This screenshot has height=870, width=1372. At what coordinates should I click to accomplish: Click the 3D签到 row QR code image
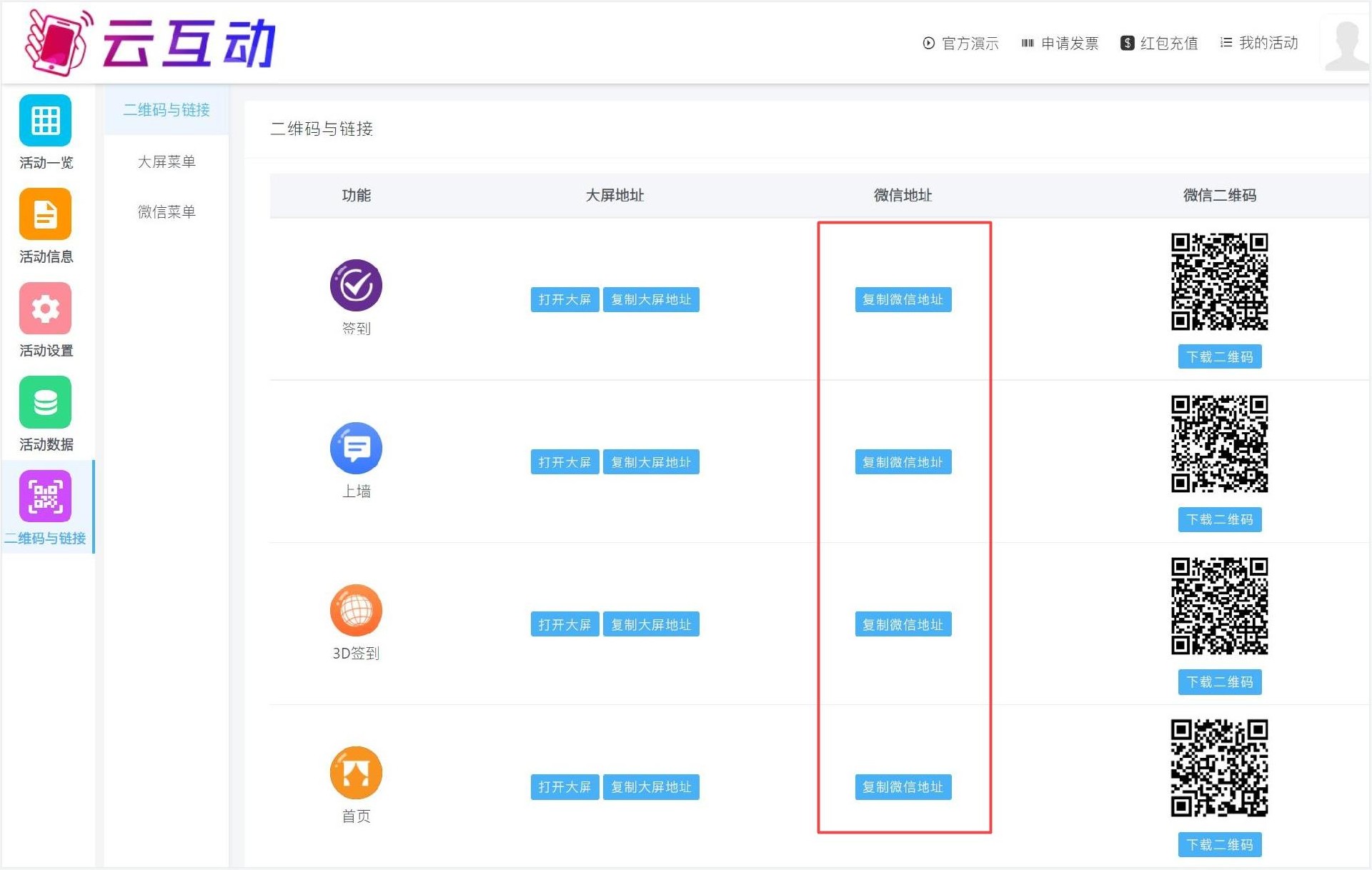[1220, 606]
